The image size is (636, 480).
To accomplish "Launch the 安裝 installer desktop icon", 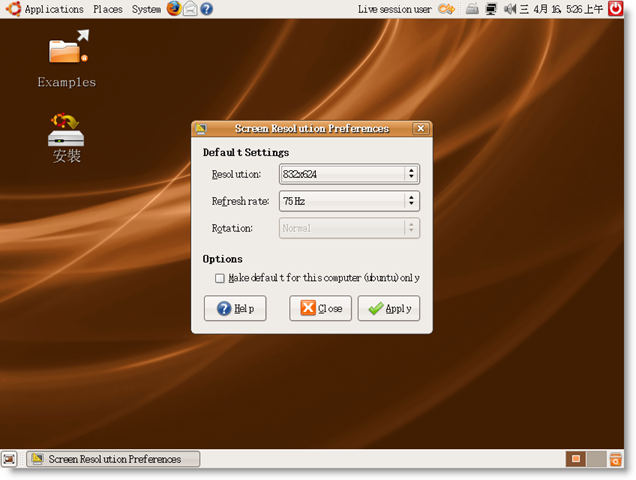I will click(66, 138).
